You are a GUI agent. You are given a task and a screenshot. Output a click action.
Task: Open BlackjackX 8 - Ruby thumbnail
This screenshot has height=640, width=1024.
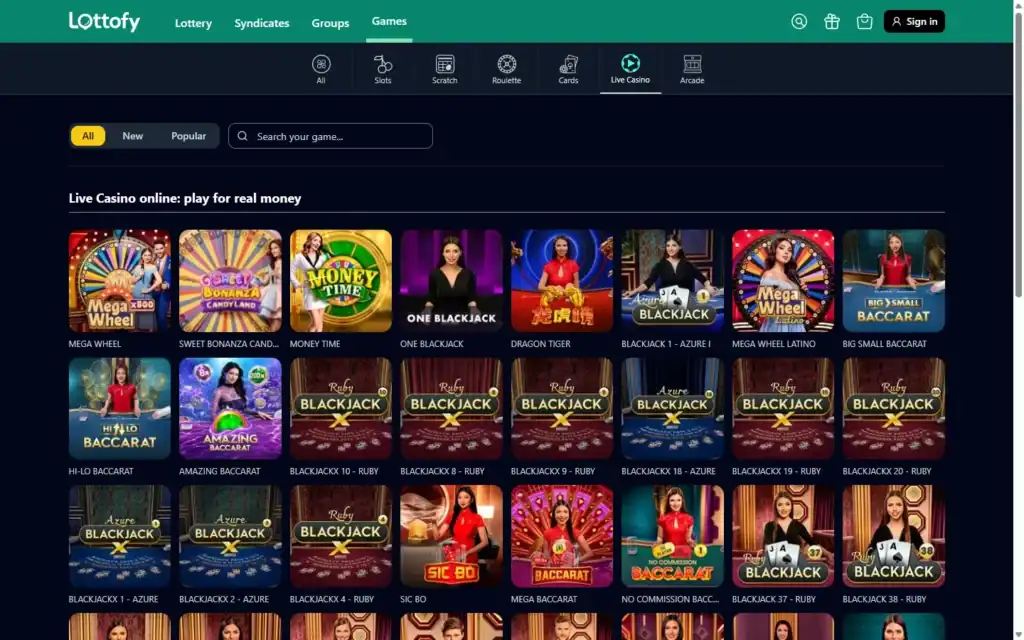point(451,409)
